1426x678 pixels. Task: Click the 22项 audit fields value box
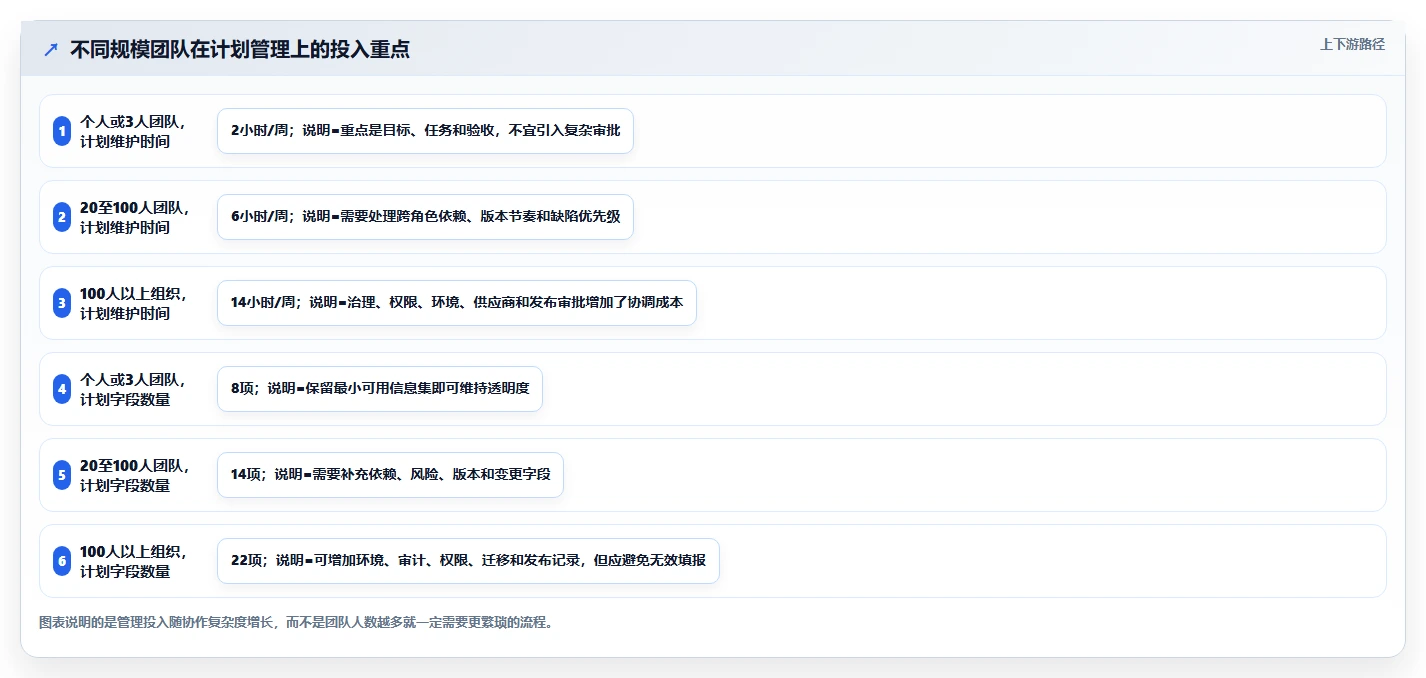point(468,561)
